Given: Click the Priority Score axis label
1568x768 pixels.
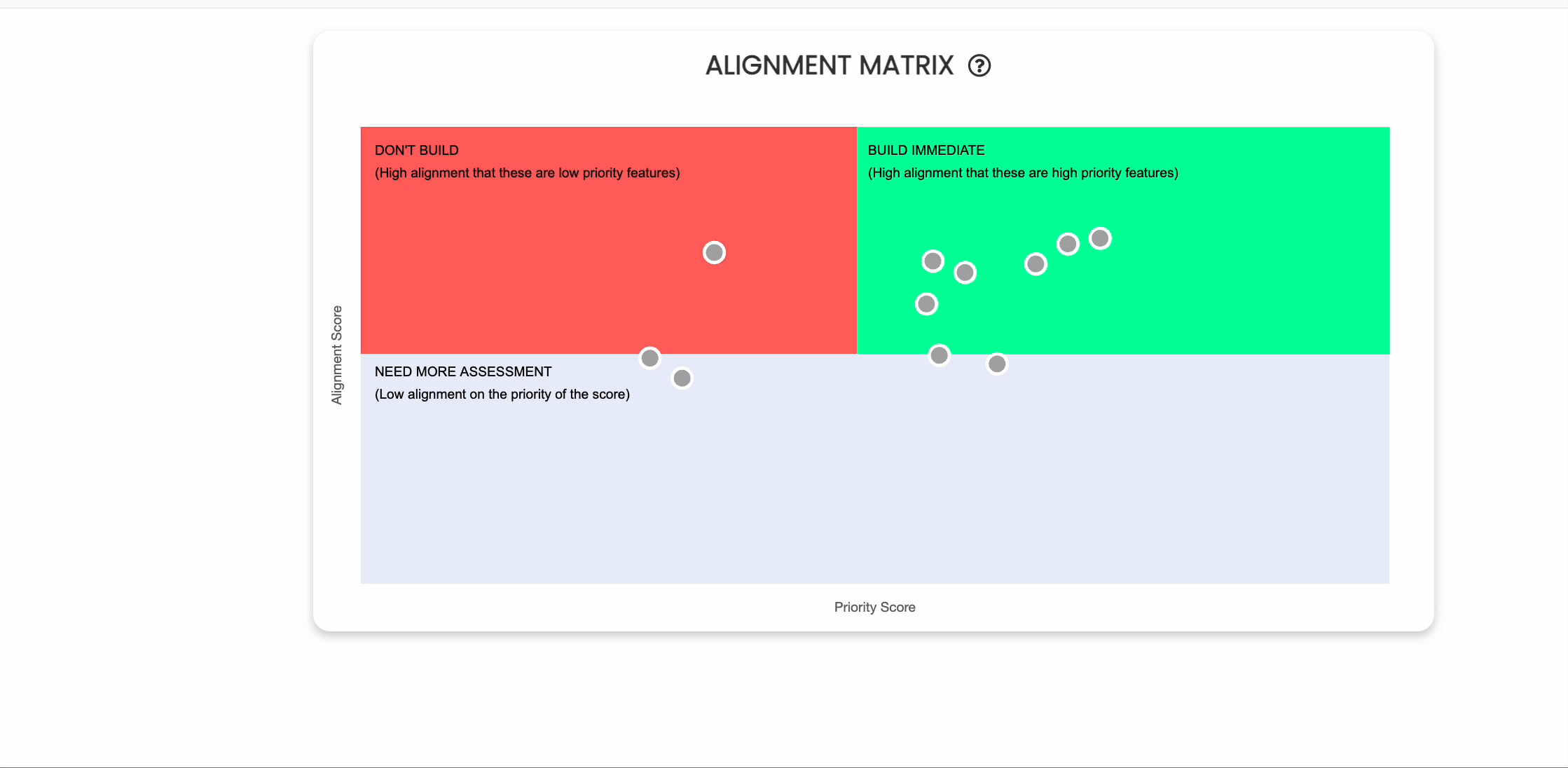Looking at the screenshot, I should (874, 608).
